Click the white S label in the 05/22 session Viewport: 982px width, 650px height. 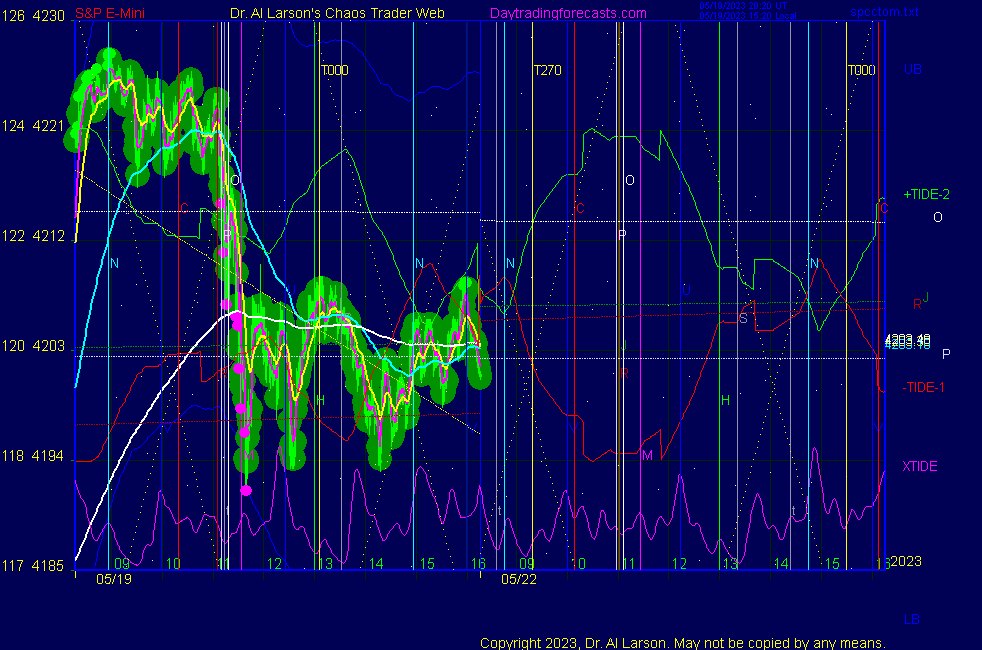[743, 319]
